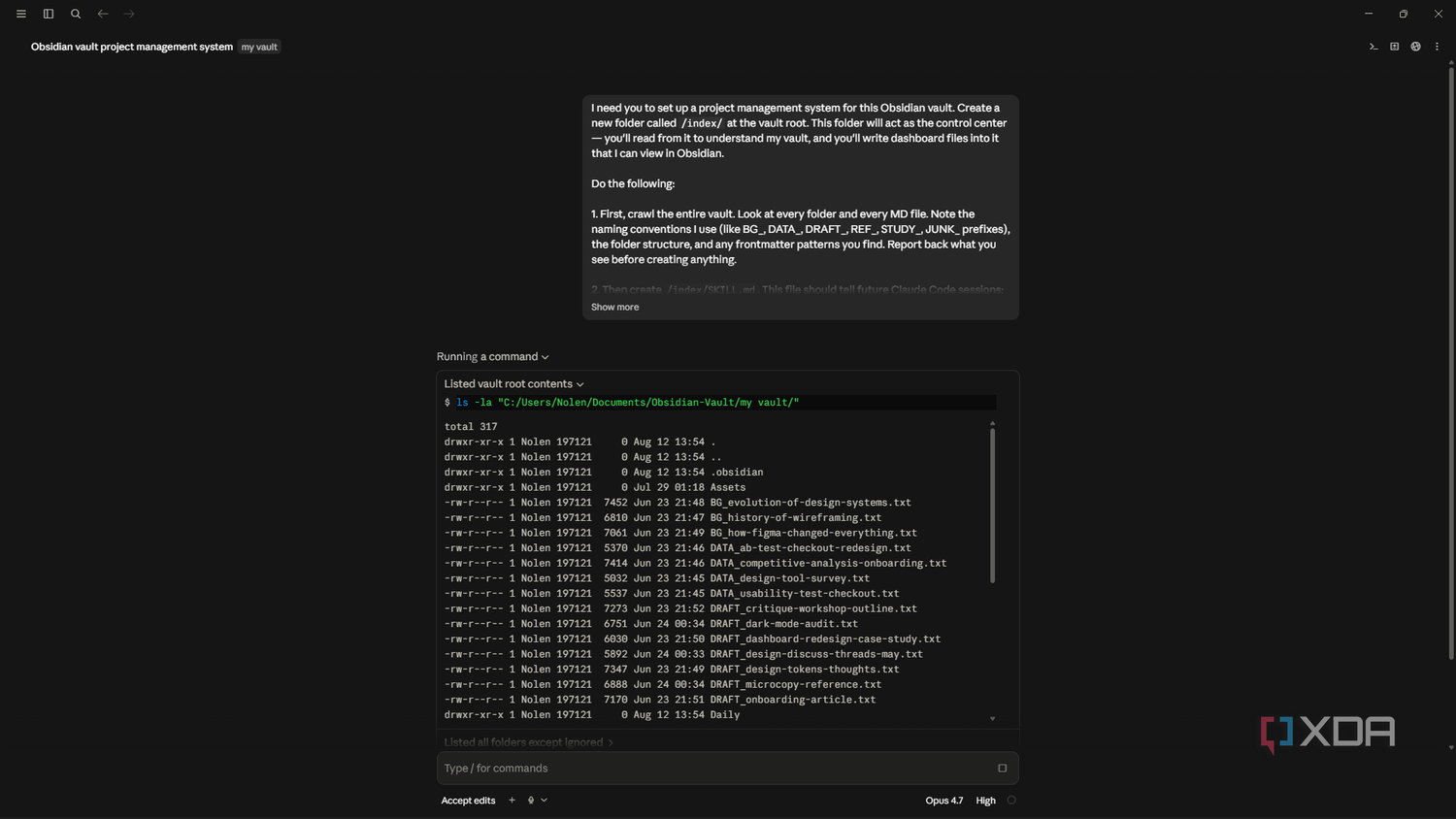
Task: Click 'DRAFT_dark-mode-audit.txt' row
Action: (651, 624)
